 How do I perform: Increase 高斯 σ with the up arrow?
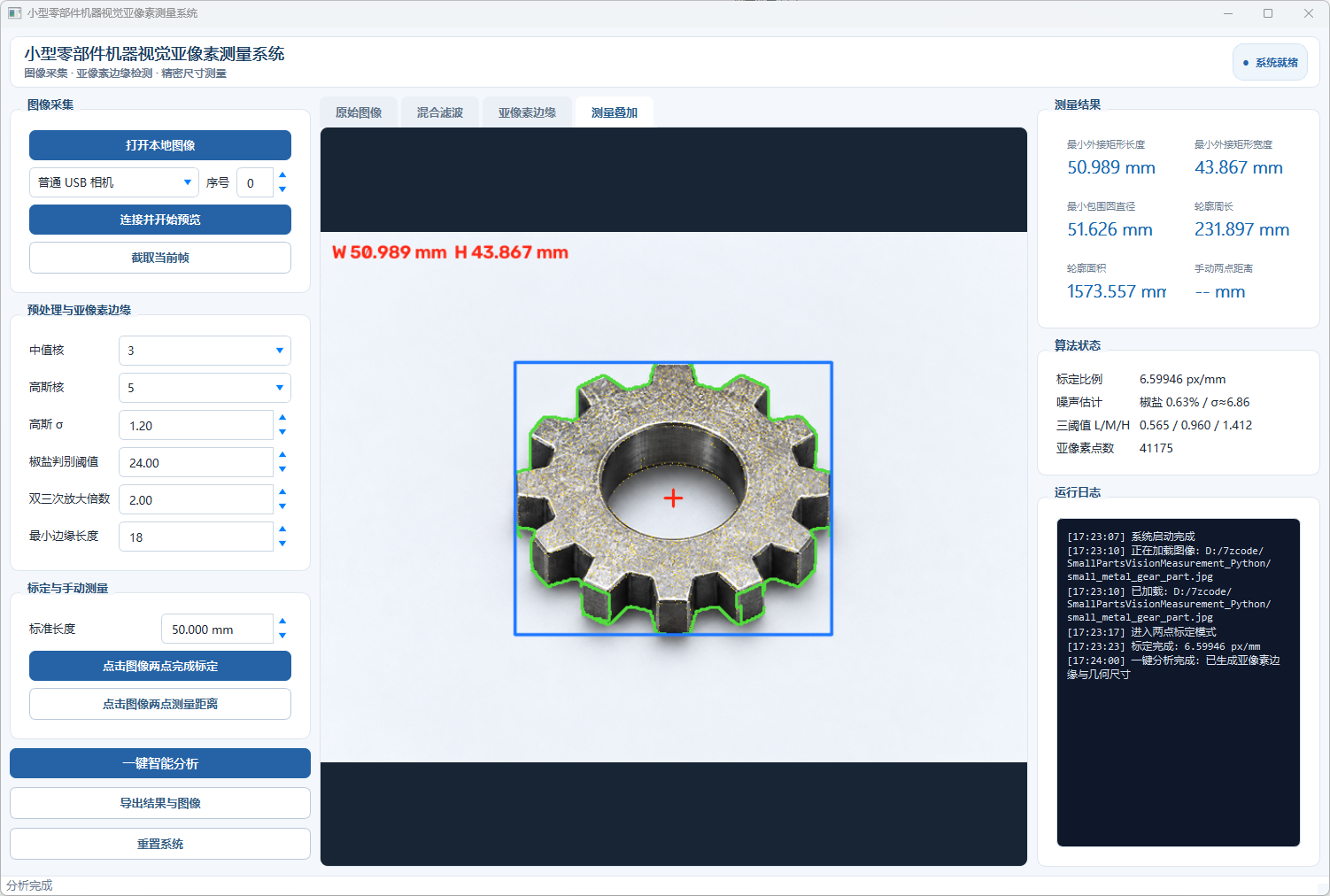(282, 418)
